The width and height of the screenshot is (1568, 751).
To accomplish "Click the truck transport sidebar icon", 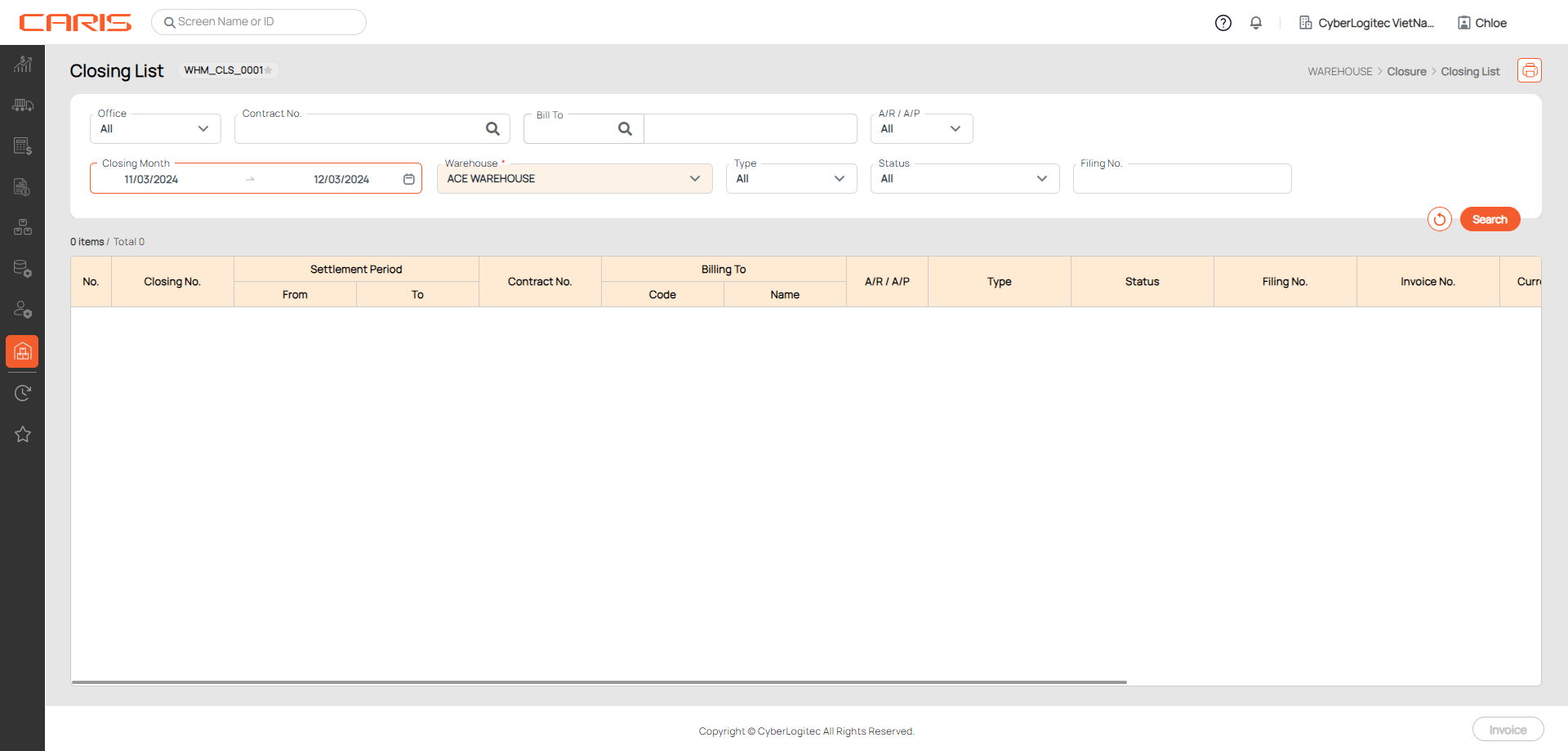I will pos(22,105).
